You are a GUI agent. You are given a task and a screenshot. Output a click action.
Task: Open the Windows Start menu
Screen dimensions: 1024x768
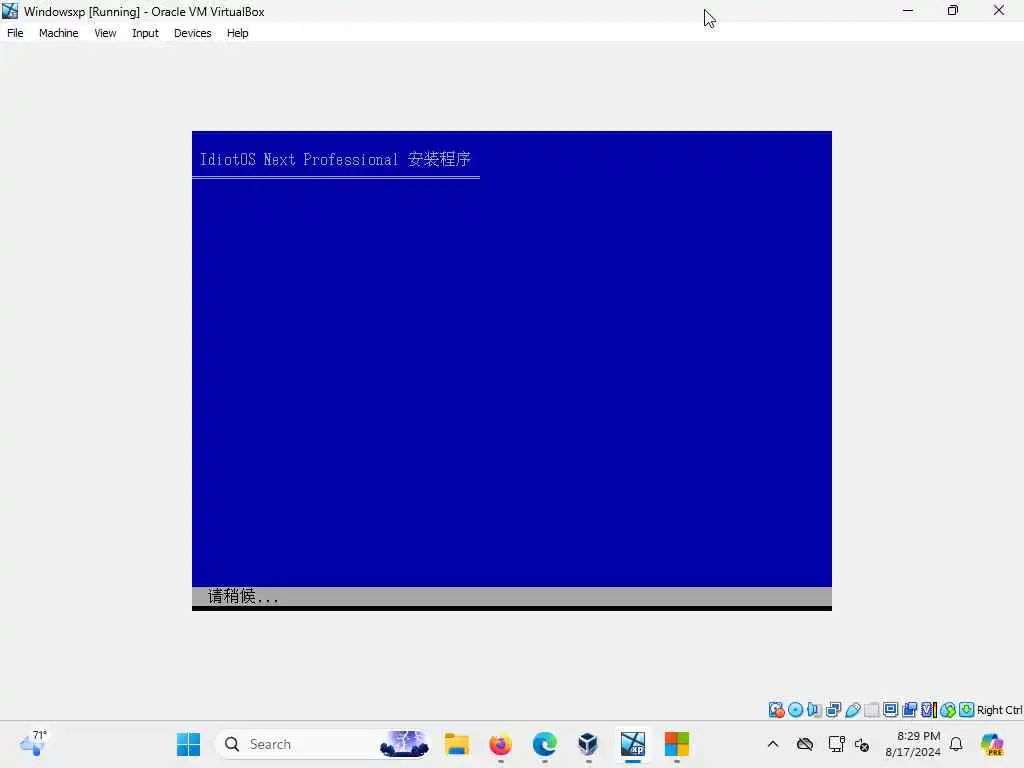pyautogui.click(x=189, y=744)
